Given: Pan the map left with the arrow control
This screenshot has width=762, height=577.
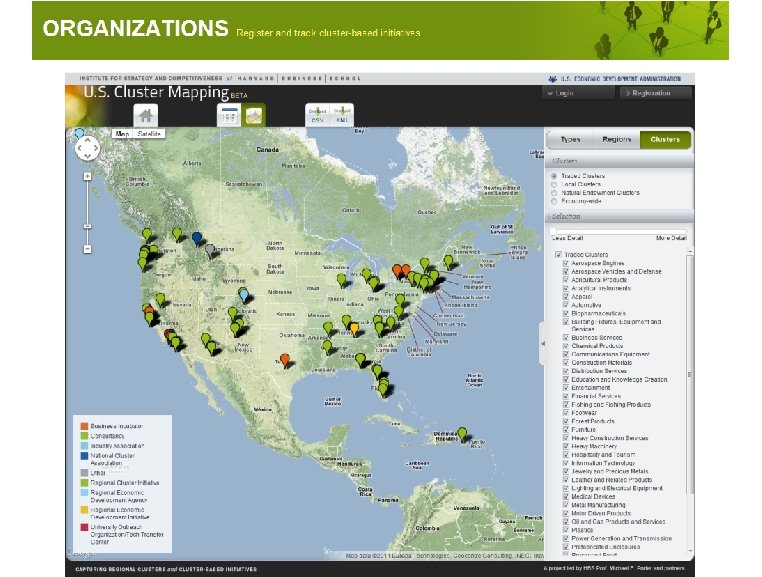Looking at the screenshot, I should click(80, 148).
